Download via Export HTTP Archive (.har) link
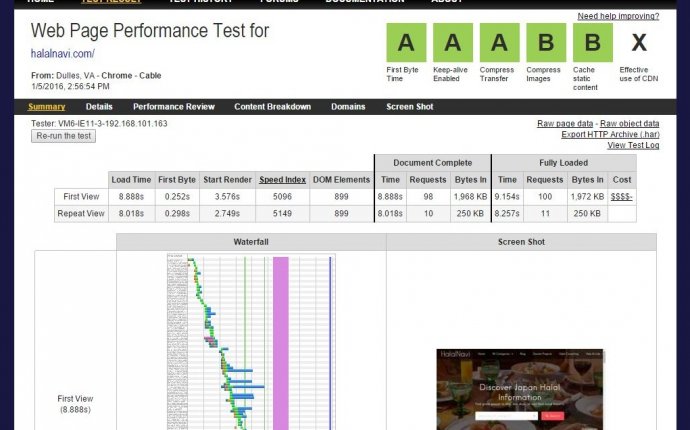This screenshot has height=430, width=690. click(x=610, y=134)
